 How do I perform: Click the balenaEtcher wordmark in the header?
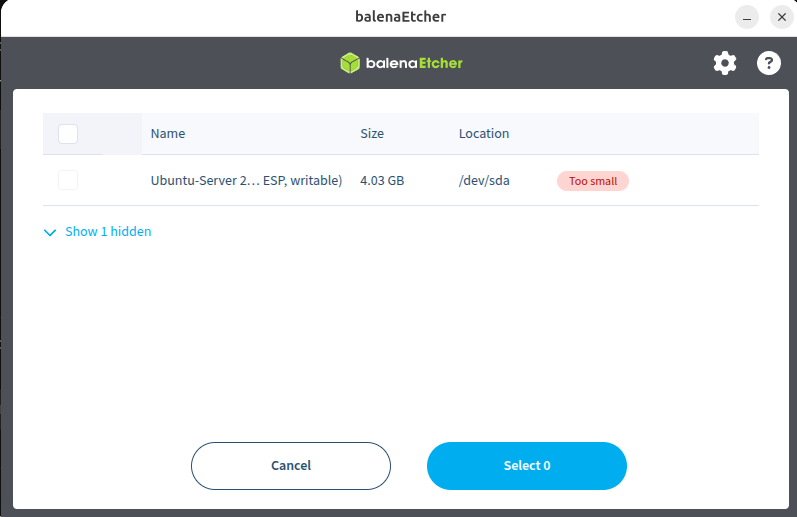pos(414,63)
